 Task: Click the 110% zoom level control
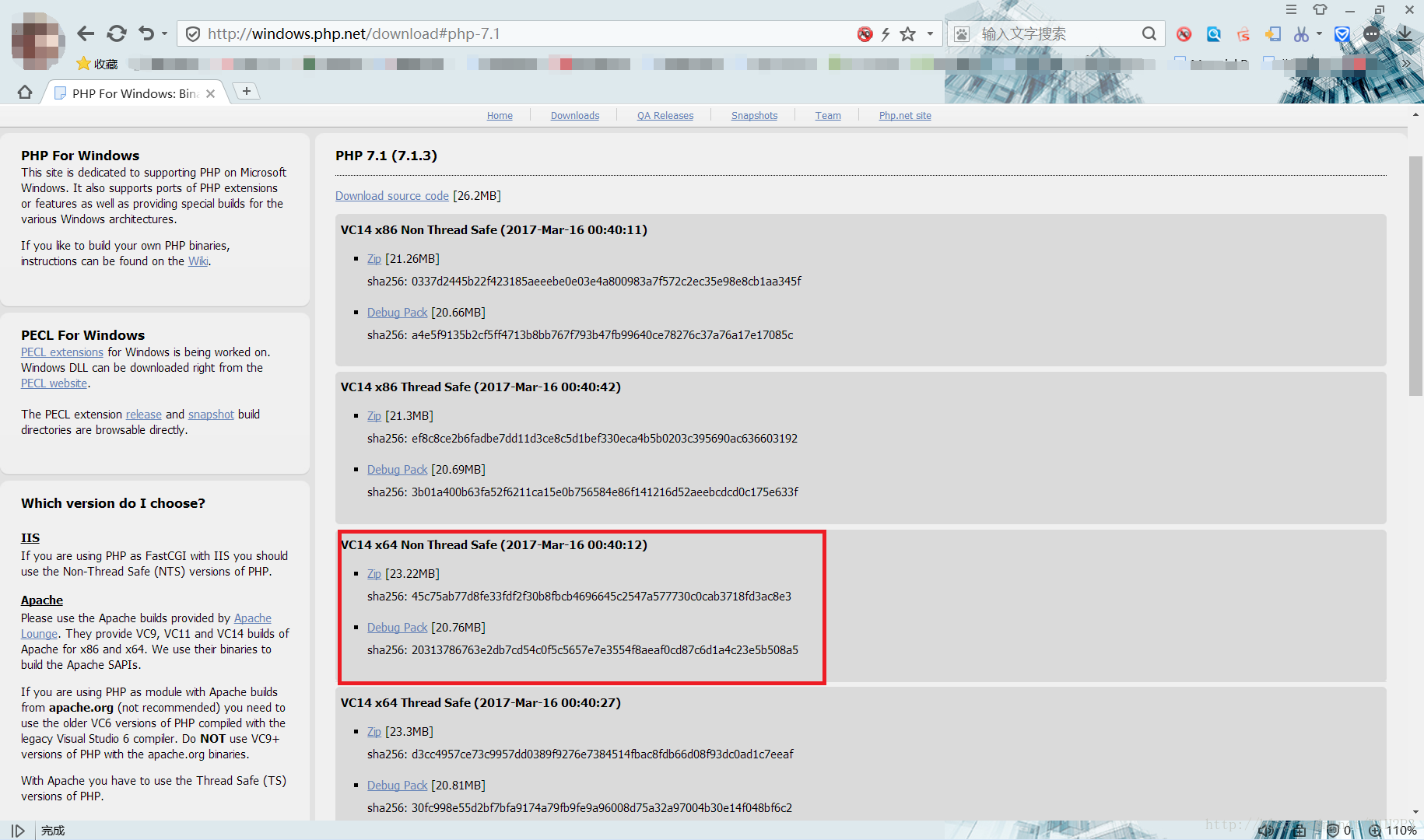[x=1394, y=831]
